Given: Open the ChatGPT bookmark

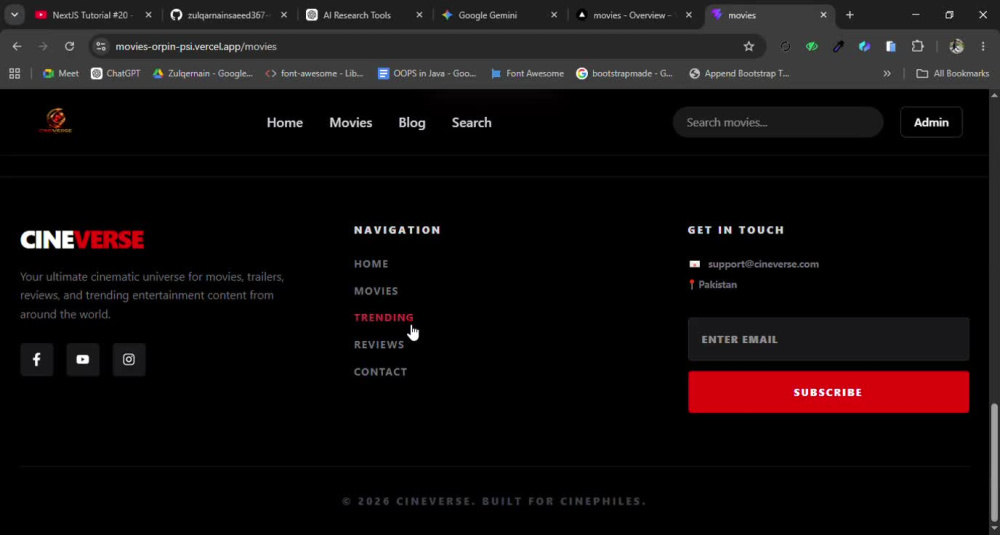Looking at the screenshot, I should (x=115, y=73).
